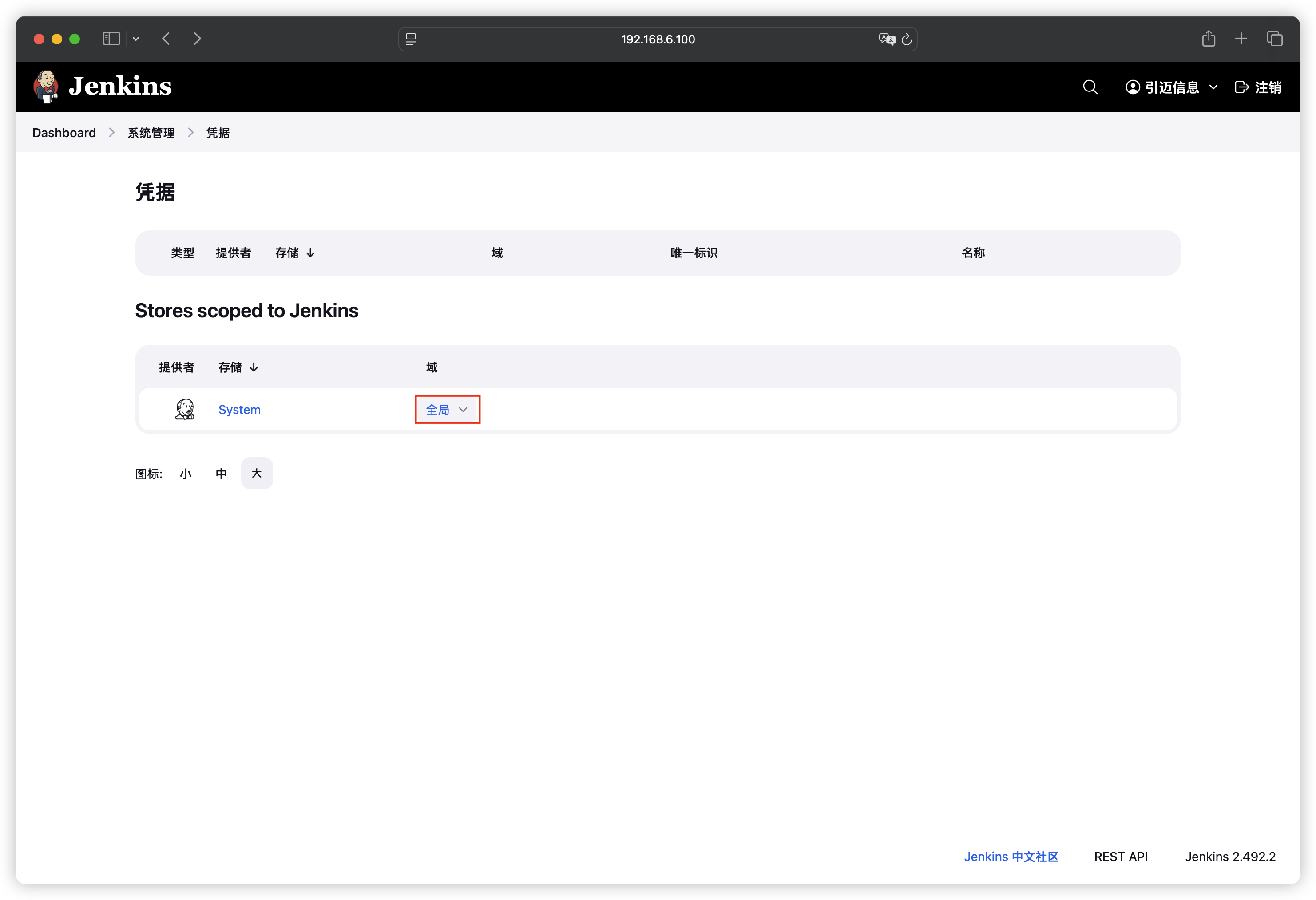Image resolution: width=1316 pixels, height=900 pixels.
Task: Click the 凭据 breadcrumb item
Action: pyautogui.click(x=218, y=132)
